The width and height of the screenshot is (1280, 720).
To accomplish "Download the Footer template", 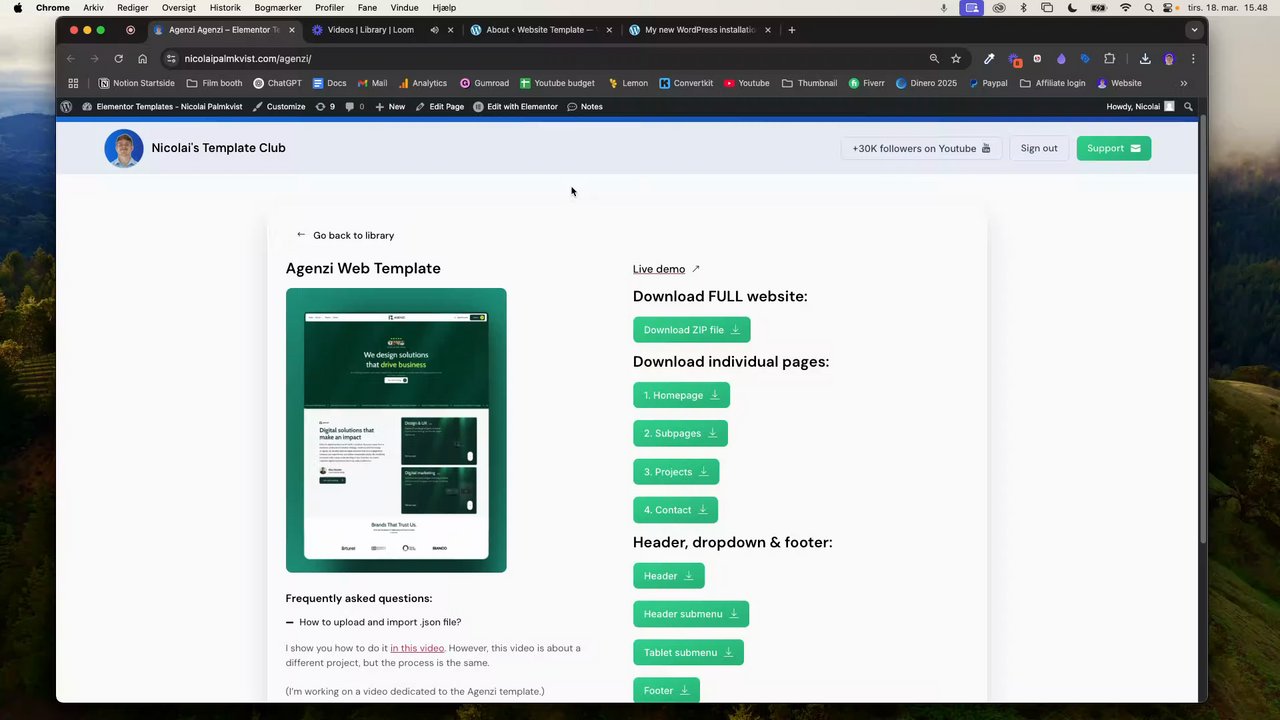I will [666, 690].
